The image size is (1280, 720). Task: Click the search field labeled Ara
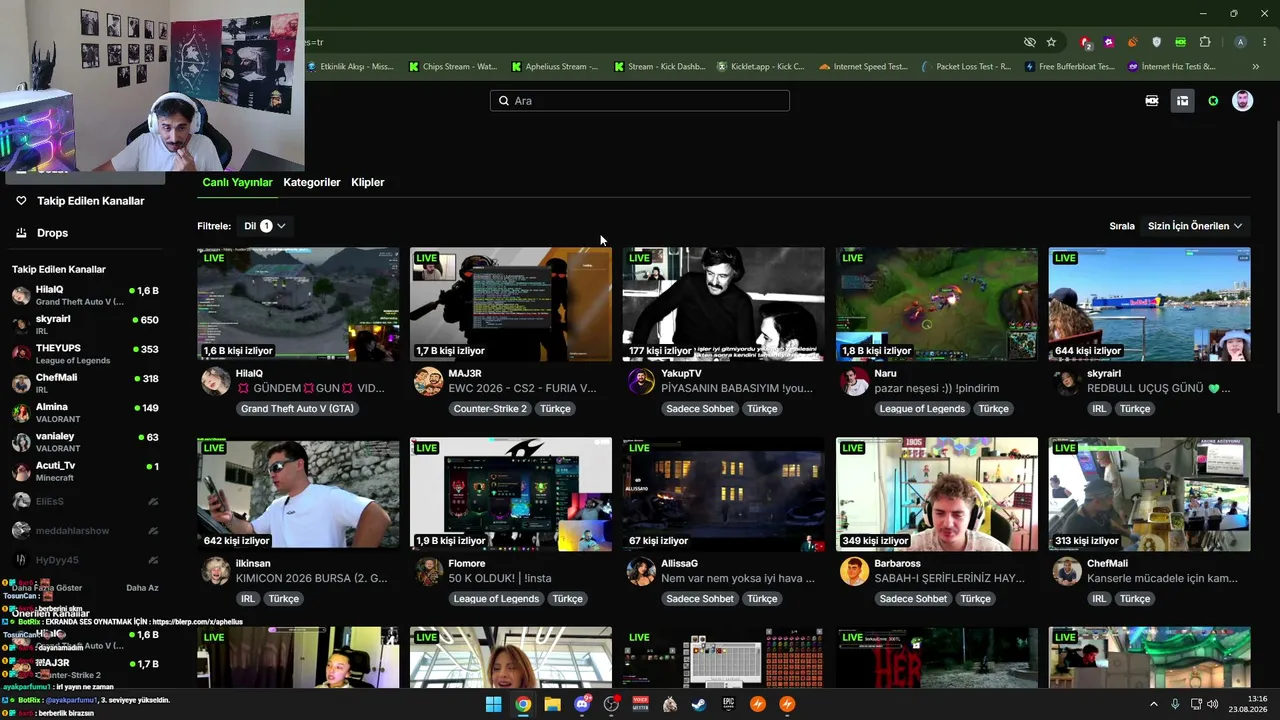coord(640,101)
